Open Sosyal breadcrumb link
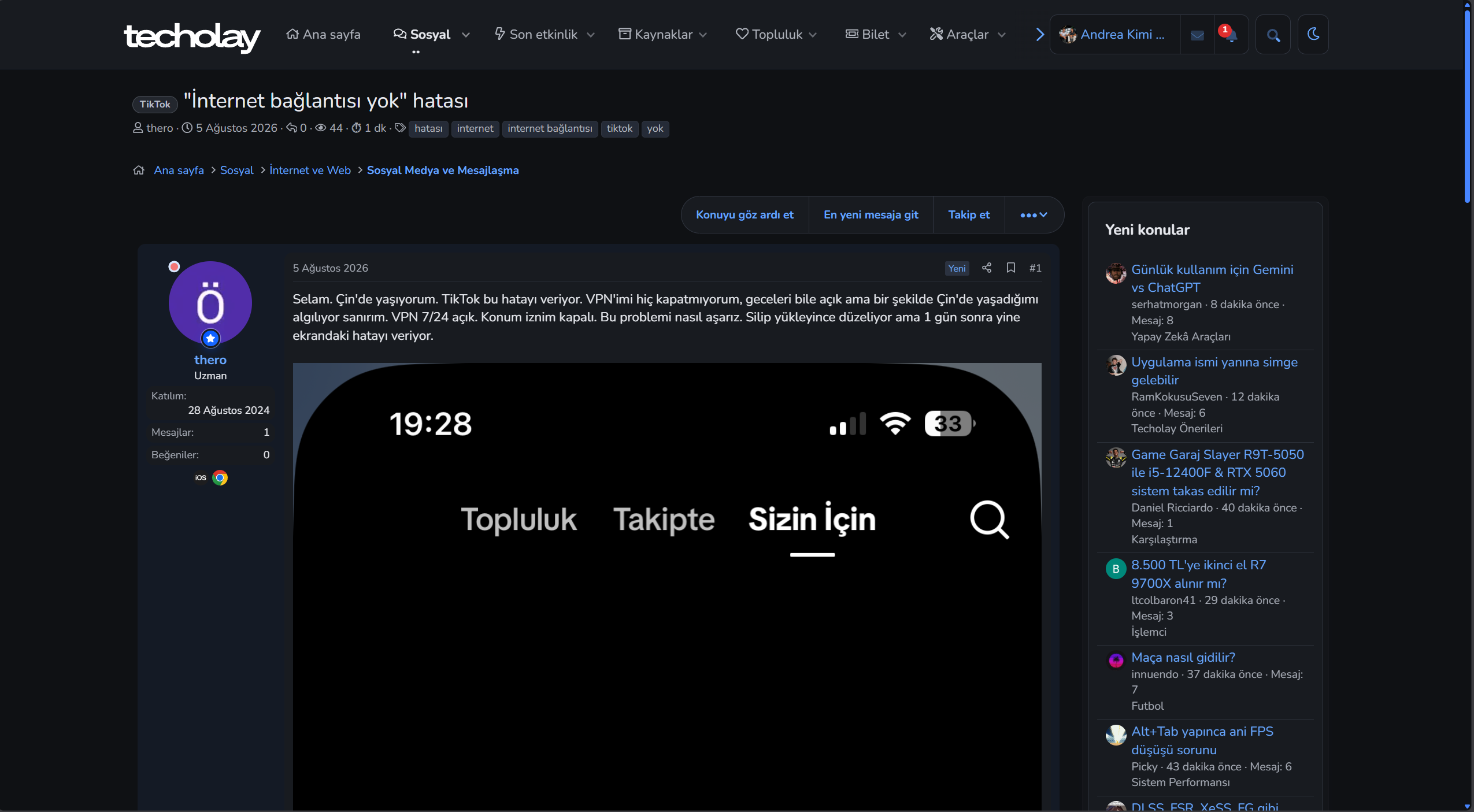Image resolution: width=1474 pixels, height=812 pixels. pyautogui.click(x=236, y=170)
